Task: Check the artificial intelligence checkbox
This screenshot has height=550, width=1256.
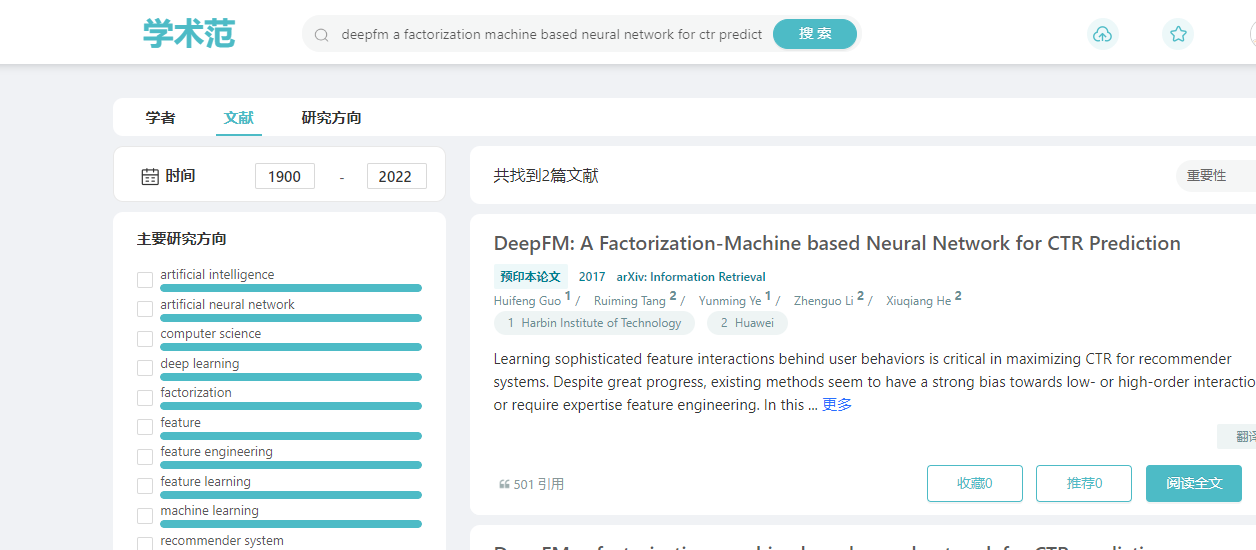Action: click(x=145, y=280)
